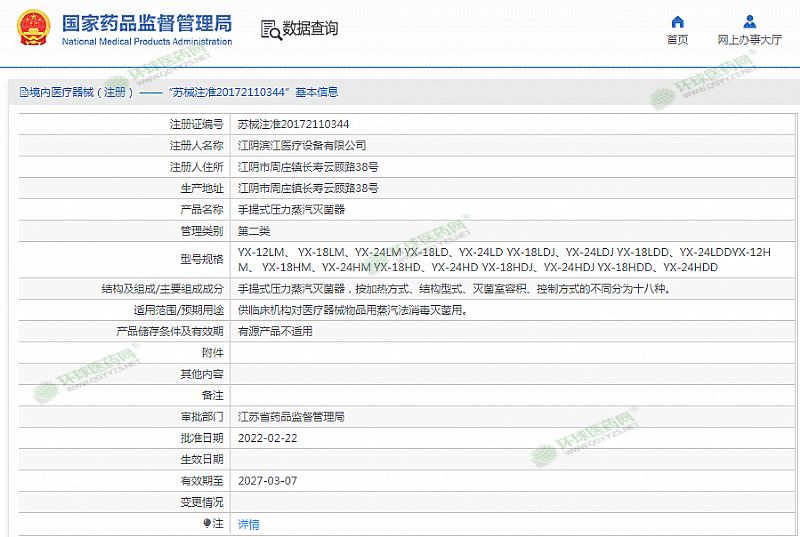Select approval department 江苏省药品监督管理局

291,416
